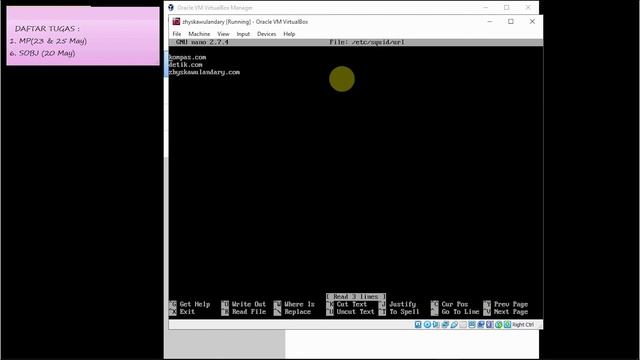Open the Machine menu
The image size is (640, 360).
199,34
